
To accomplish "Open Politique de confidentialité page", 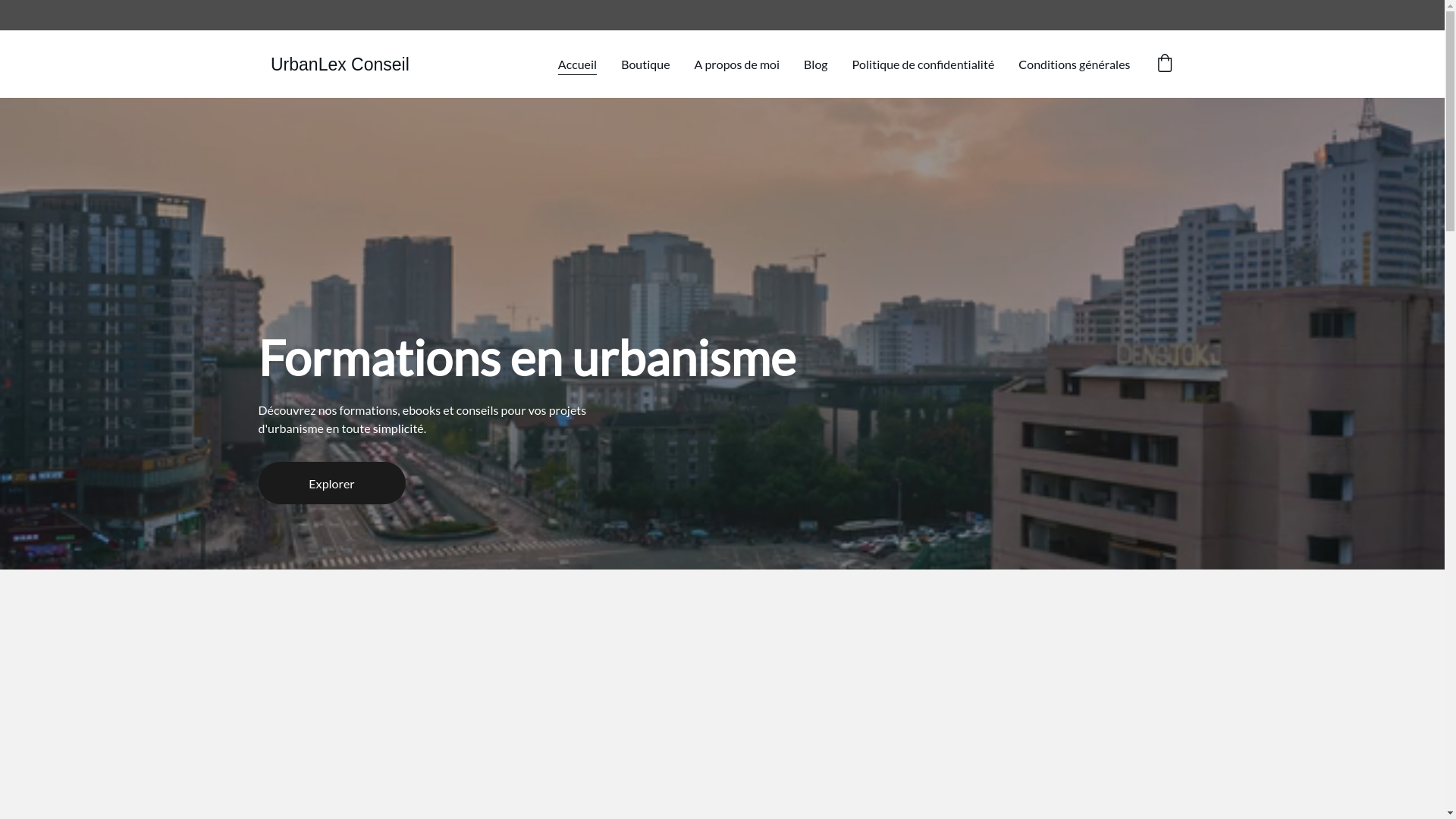I will [923, 64].
